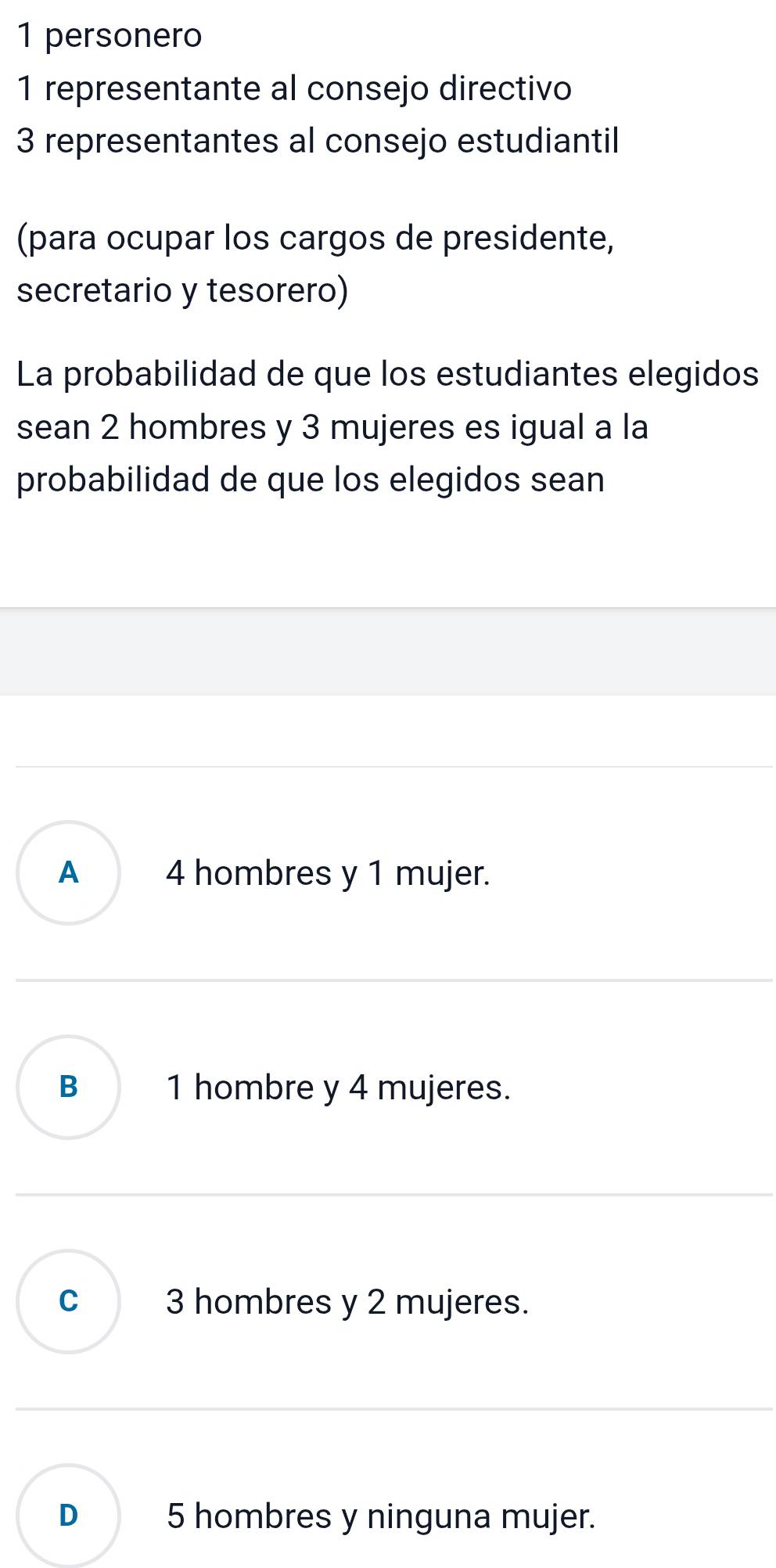Click the text "1 hombre y 4 mujeres."
This screenshot has height=1568, width=776.
point(338,1087)
